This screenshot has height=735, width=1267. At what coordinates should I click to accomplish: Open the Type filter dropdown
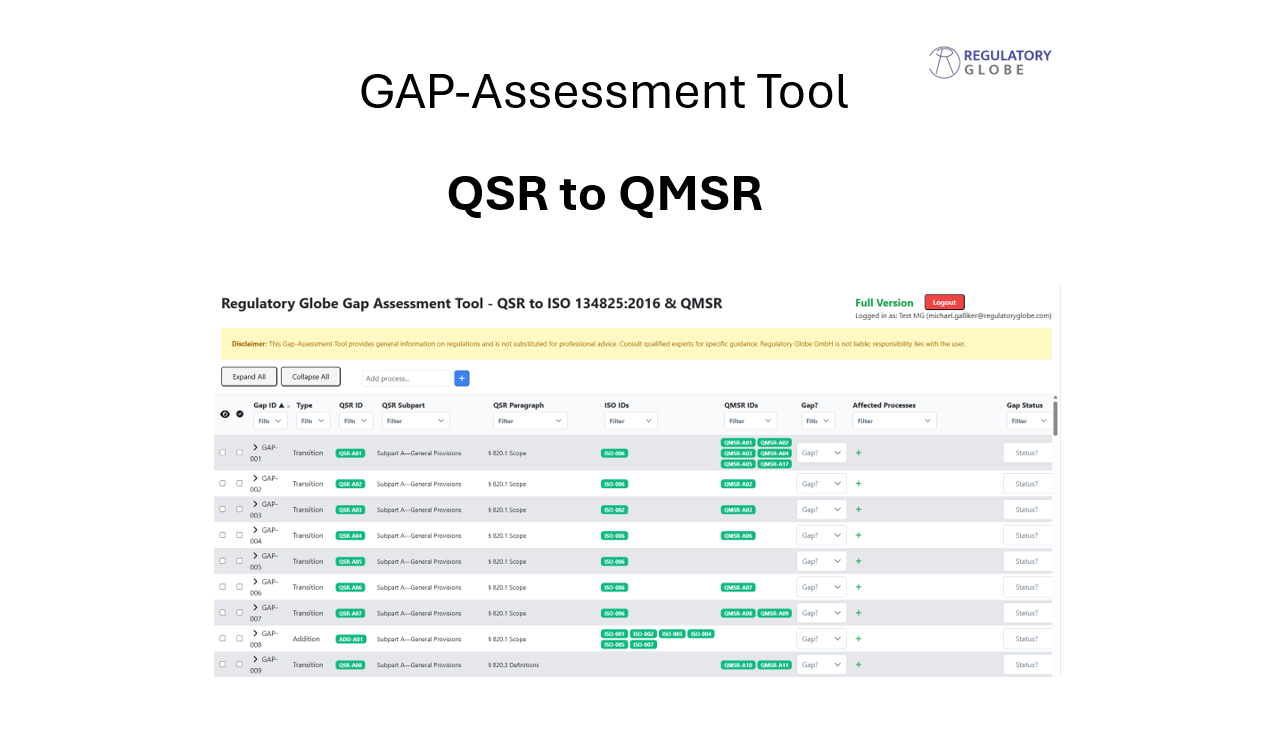[312, 421]
